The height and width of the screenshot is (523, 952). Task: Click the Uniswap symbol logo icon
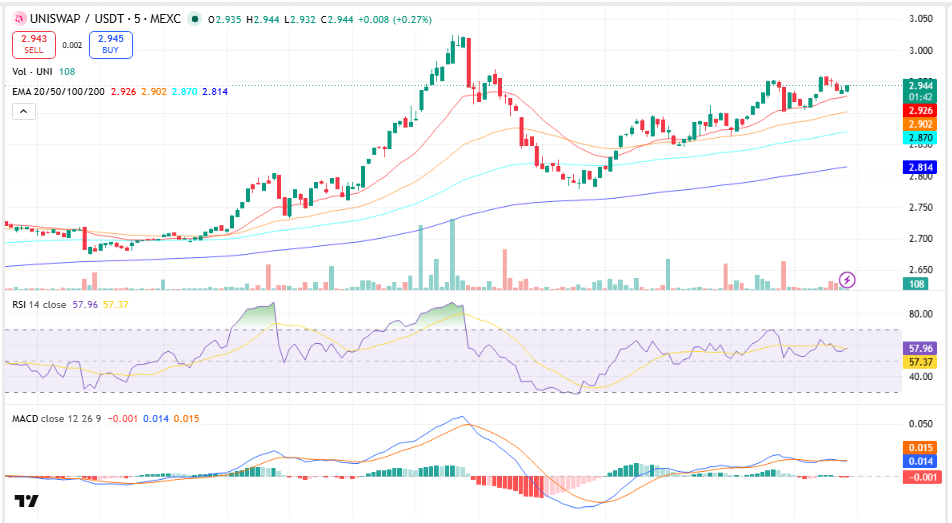click(19, 19)
